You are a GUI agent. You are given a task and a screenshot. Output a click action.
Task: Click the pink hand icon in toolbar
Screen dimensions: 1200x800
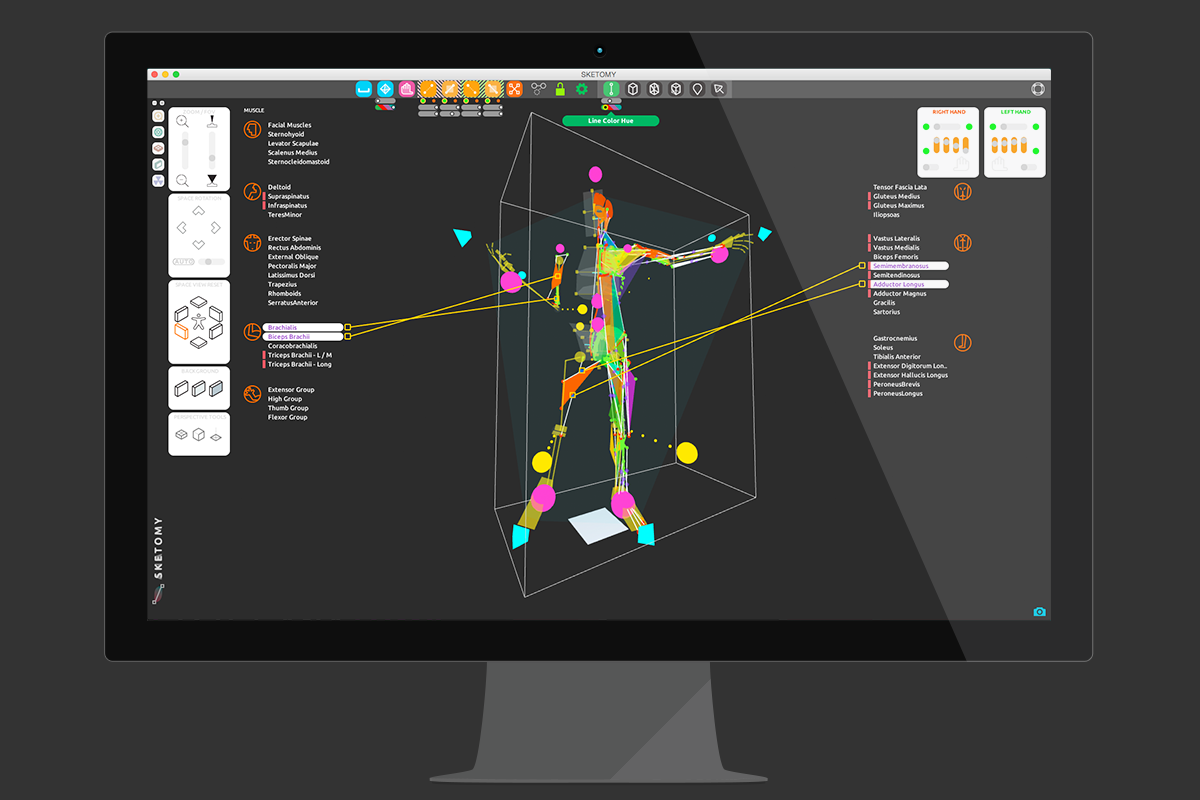click(407, 89)
